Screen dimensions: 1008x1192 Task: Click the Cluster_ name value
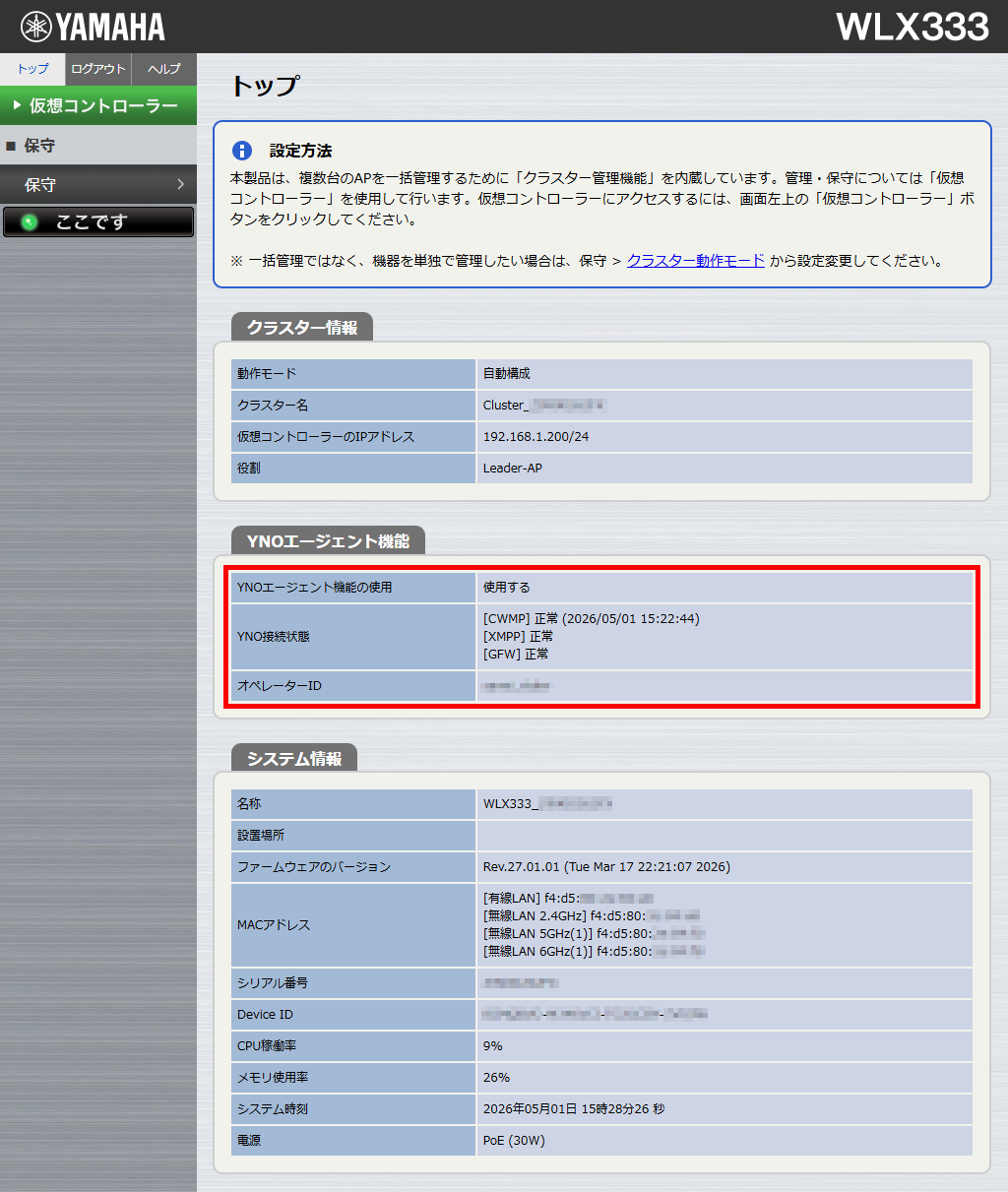(x=544, y=406)
